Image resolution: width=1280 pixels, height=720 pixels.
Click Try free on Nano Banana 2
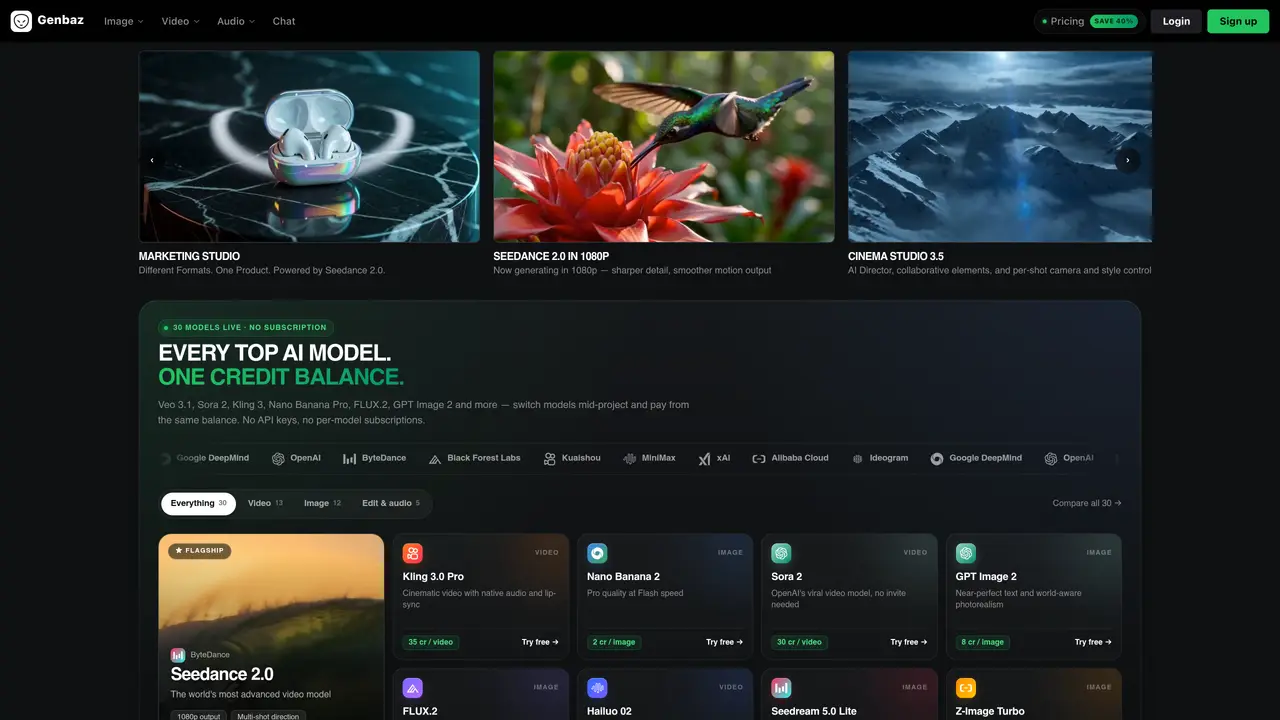point(724,642)
